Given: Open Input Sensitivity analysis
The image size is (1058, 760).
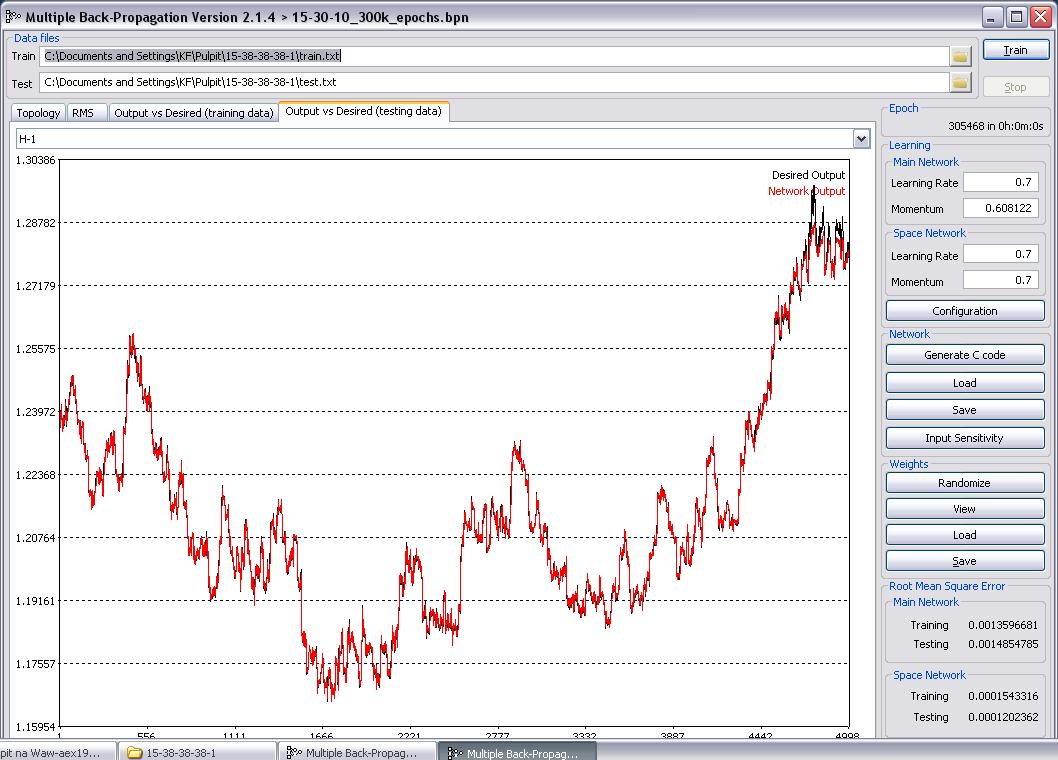Looking at the screenshot, I should tap(965, 438).
